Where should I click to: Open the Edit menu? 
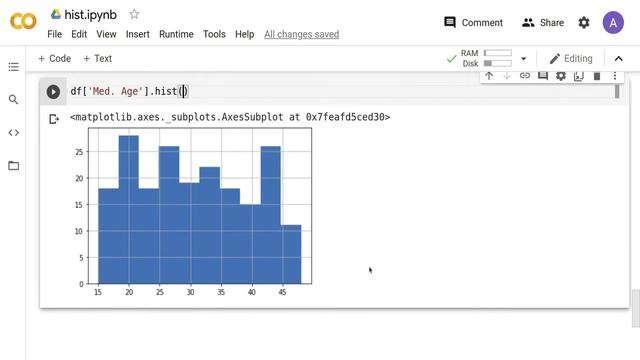pos(79,34)
